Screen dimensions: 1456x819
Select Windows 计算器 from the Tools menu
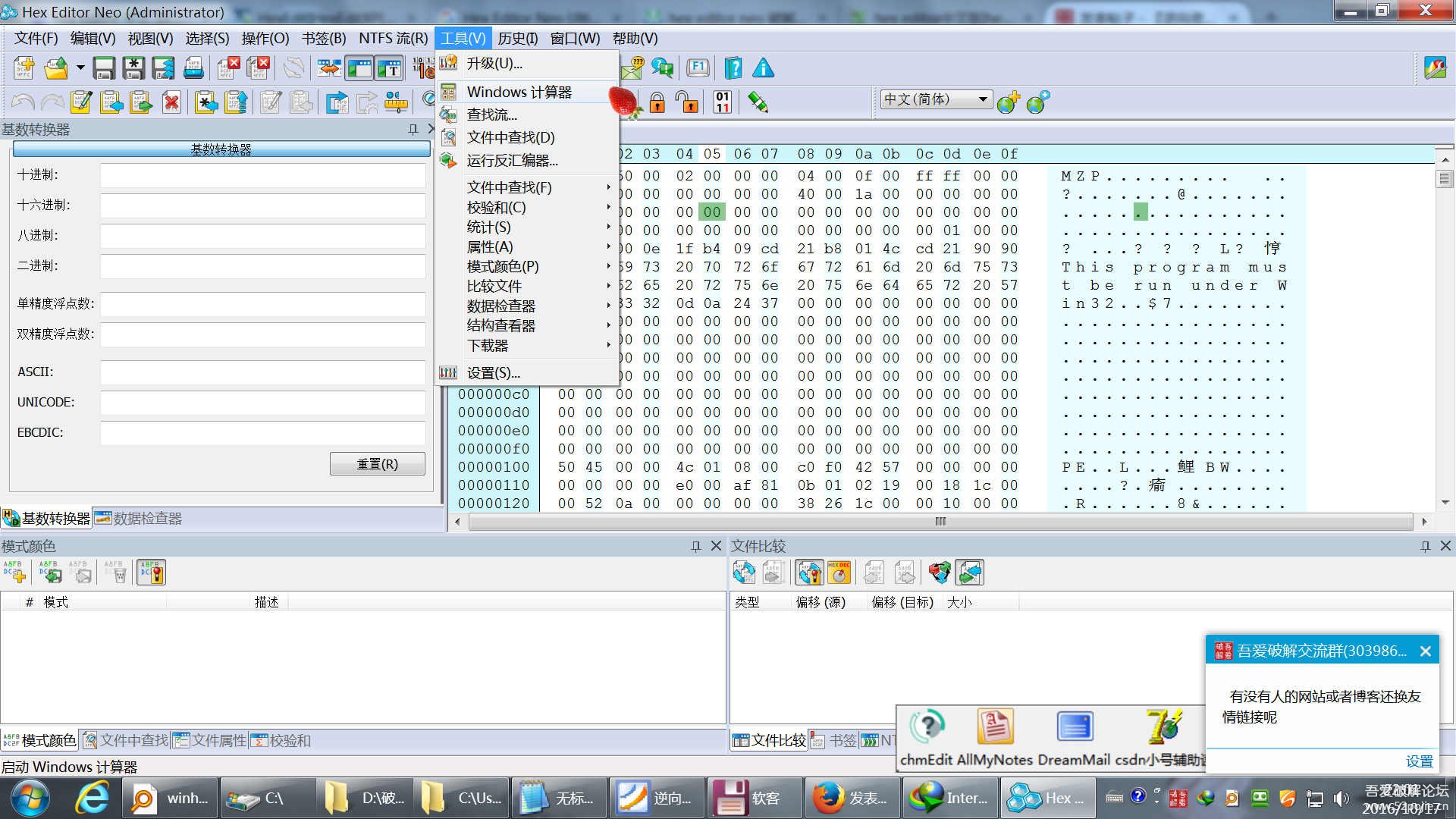[x=519, y=92]
